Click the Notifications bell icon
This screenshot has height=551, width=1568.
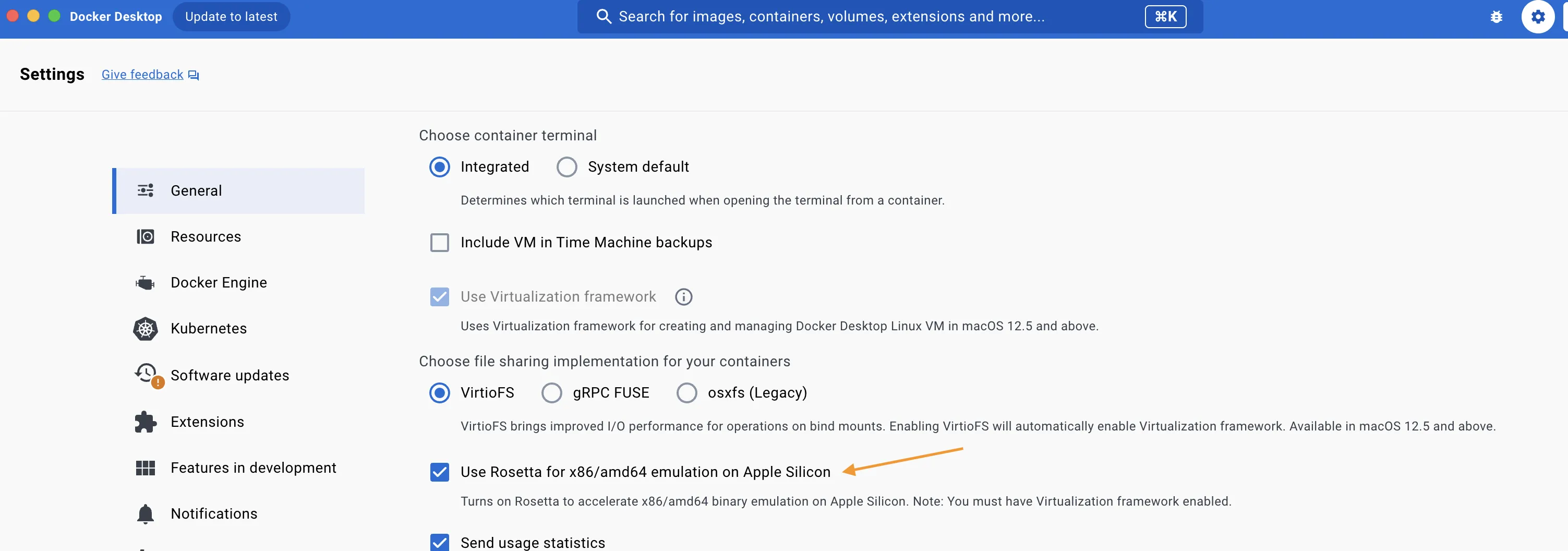point(146,514)
